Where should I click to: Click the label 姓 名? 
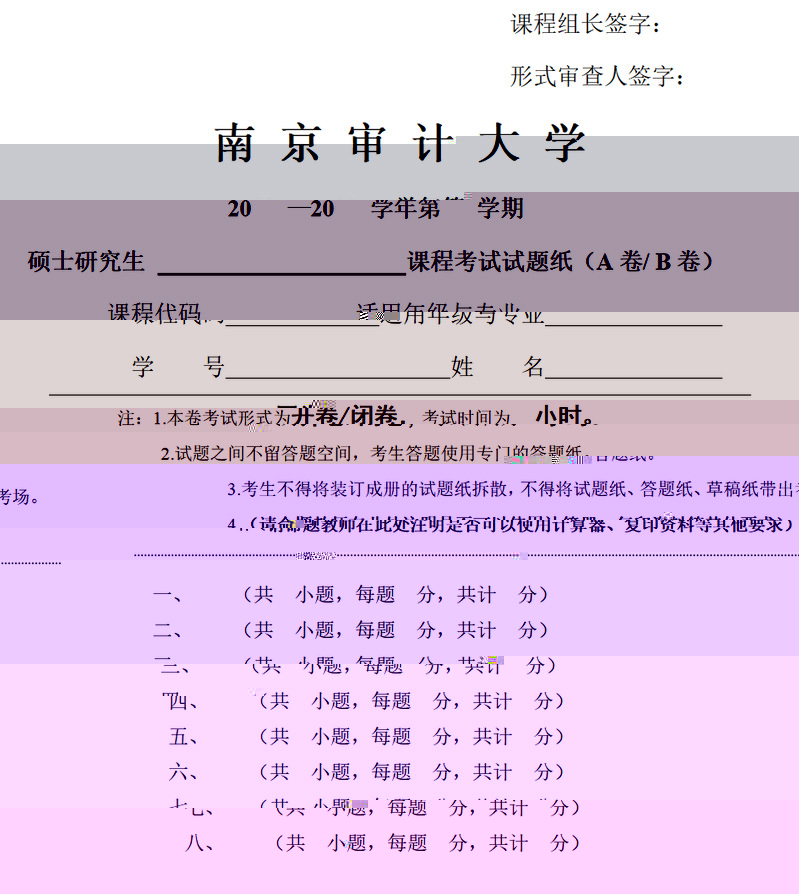click(x=497, y=366)
